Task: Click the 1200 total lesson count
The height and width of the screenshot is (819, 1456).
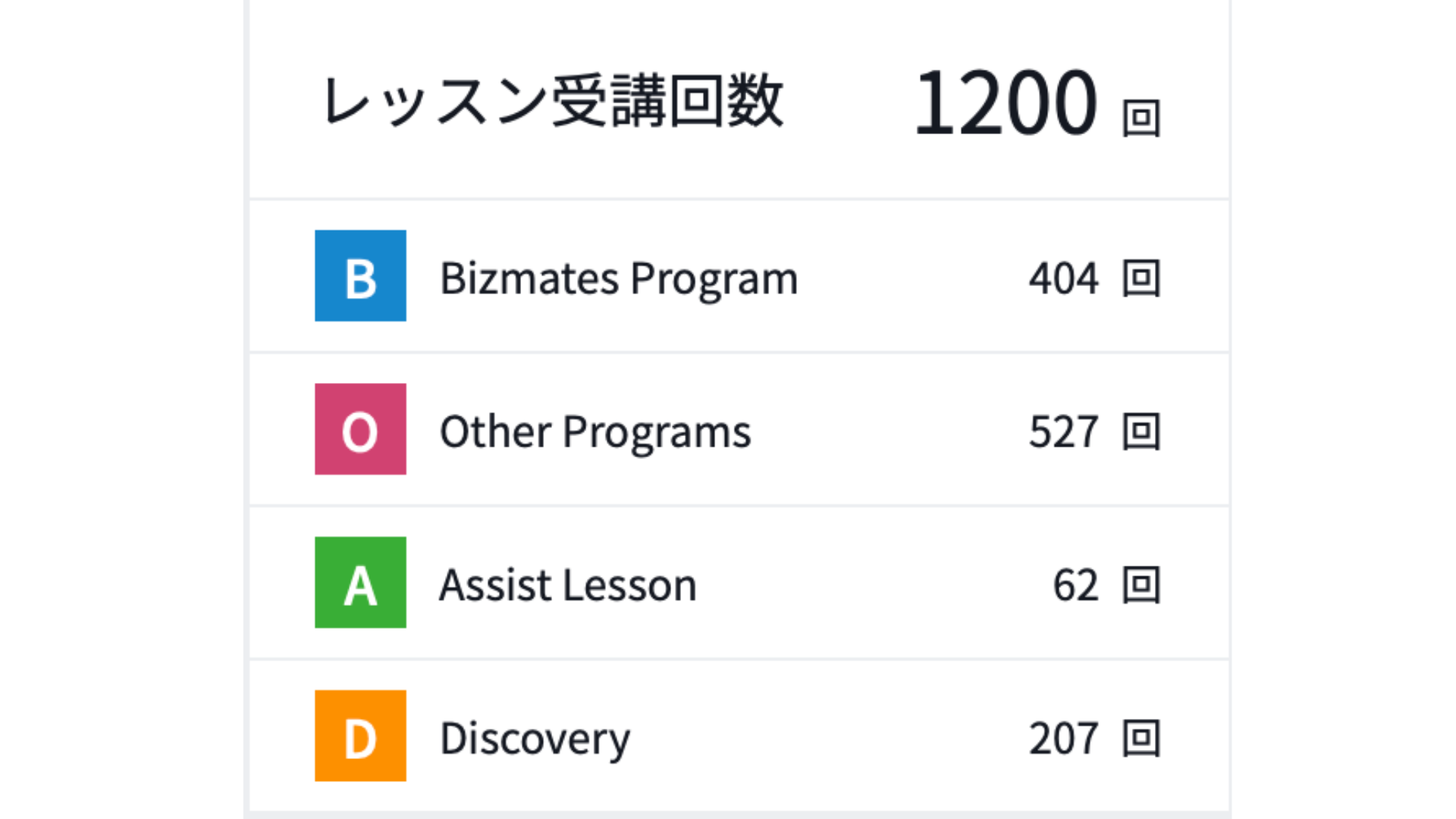Action: point(1006,102)
